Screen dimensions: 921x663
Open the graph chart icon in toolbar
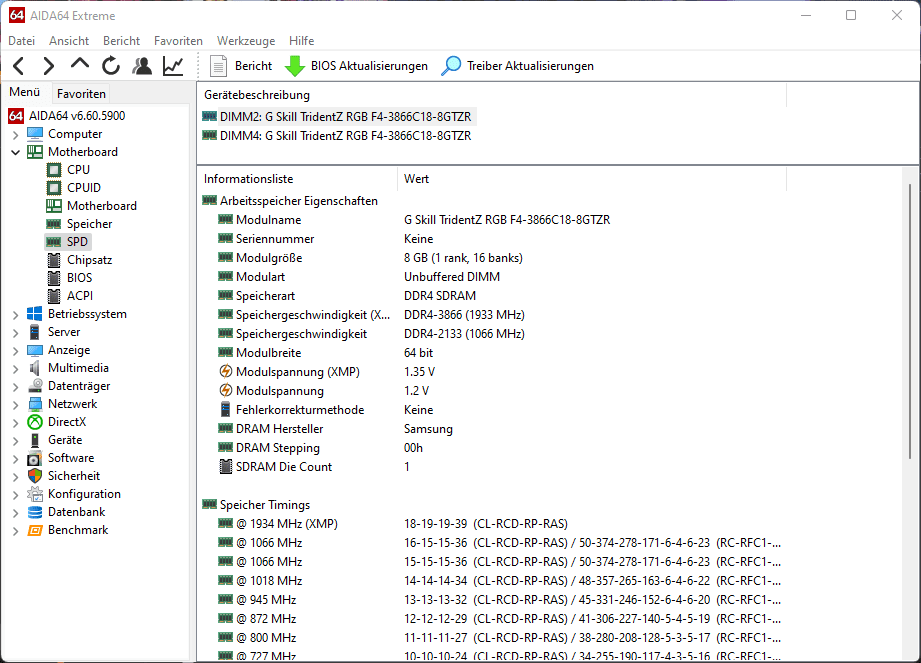(173, 66)
